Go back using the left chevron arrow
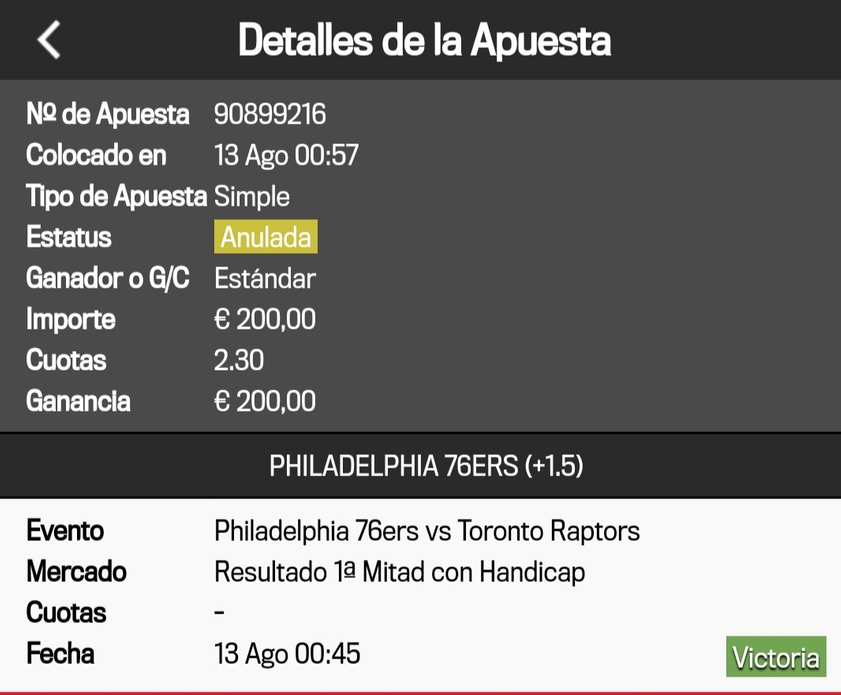The height and width of the screenshot is (695, 841). click(x=49, y=40)
